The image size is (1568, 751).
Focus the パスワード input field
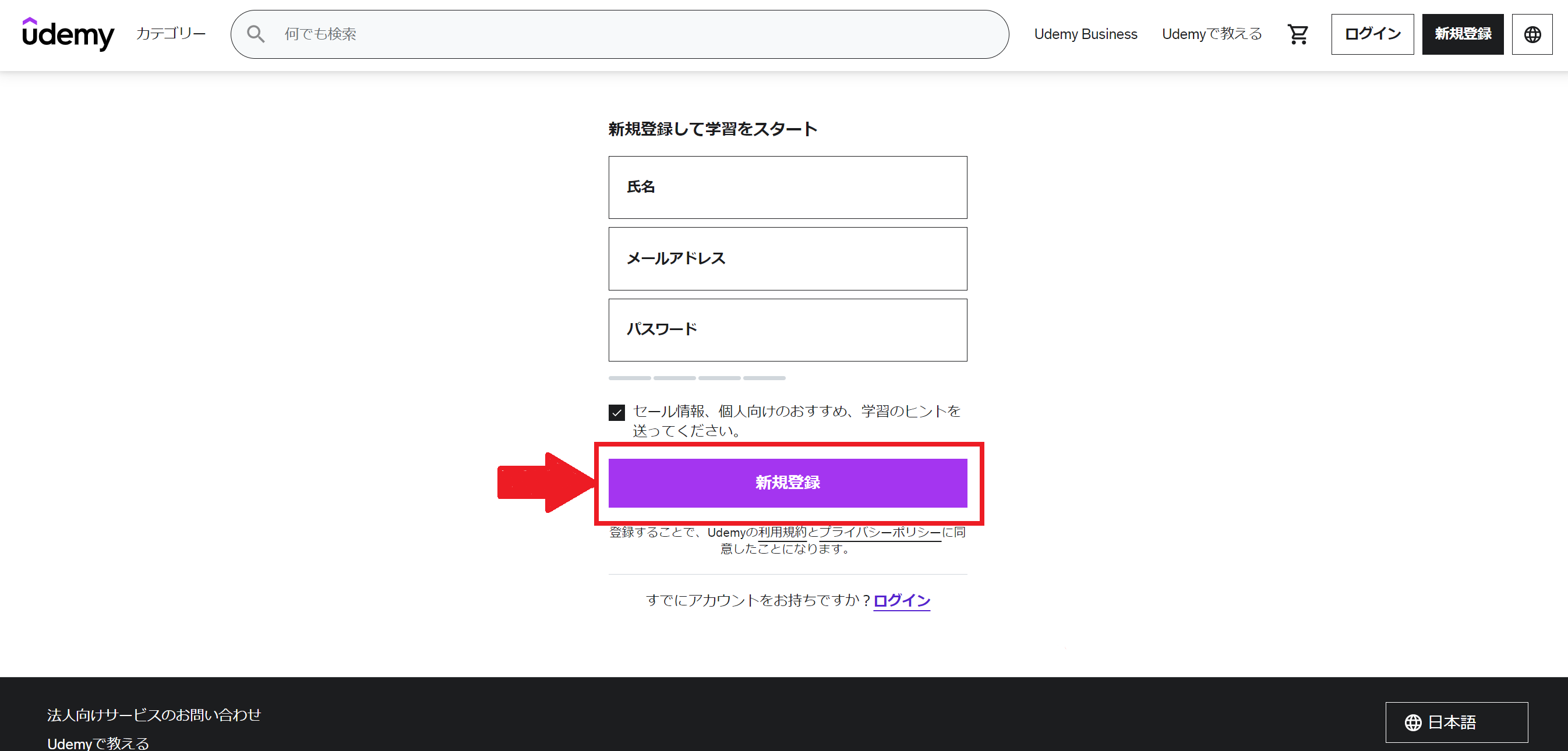pyautogui.click(x=787, y=330)
